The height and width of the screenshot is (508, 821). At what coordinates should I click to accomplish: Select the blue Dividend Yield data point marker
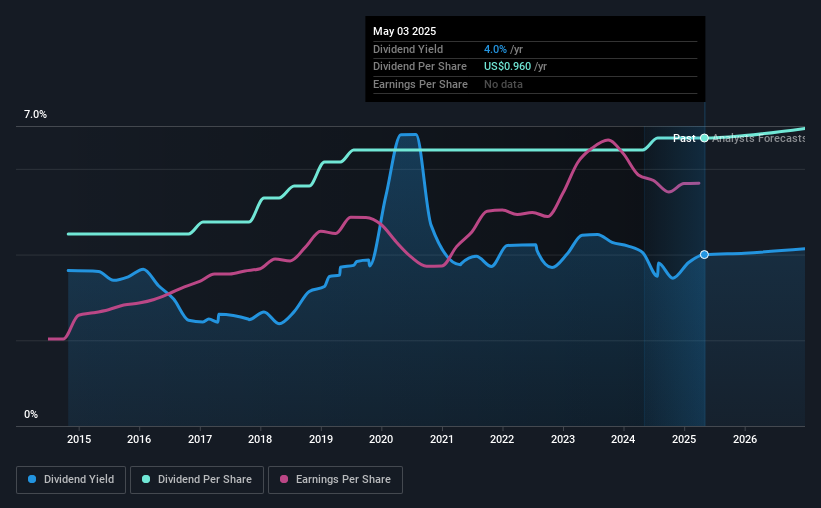704,255
